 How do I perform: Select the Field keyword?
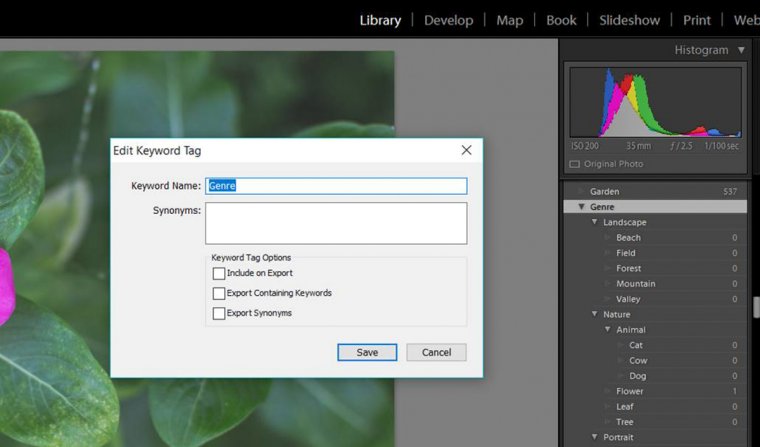pyautogui.click(x=625, y=253)
